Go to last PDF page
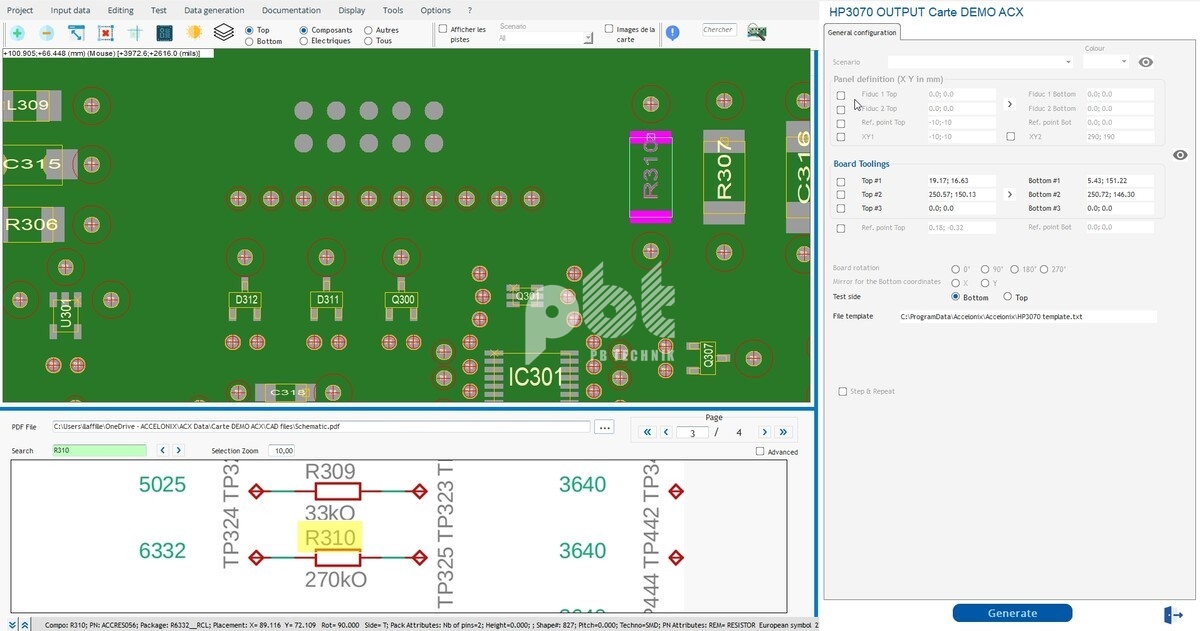The width and height of the screenshot is (1200, 631). (x=782, y=432)
